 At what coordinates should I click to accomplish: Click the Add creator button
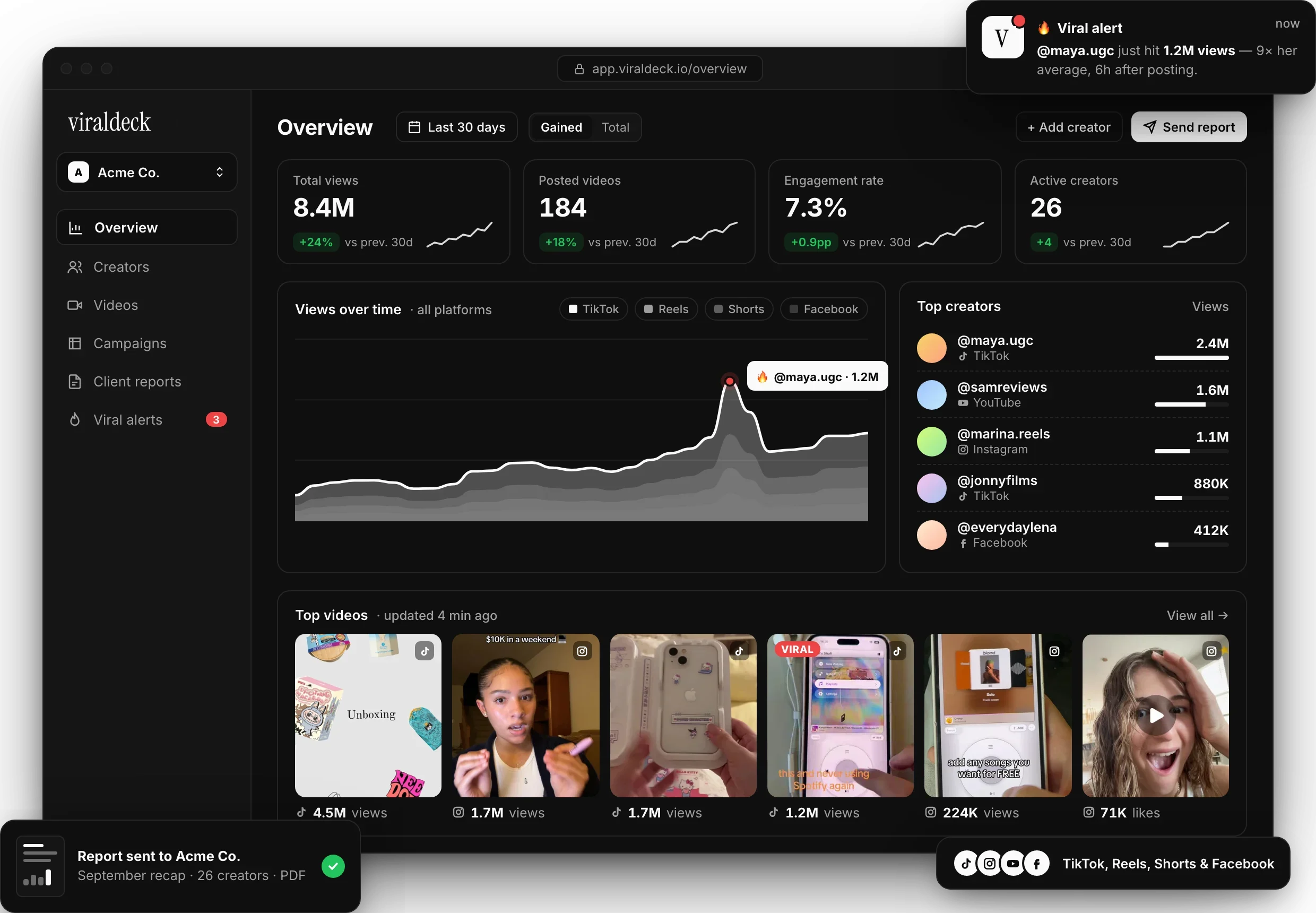click(x=1068, y=127)
